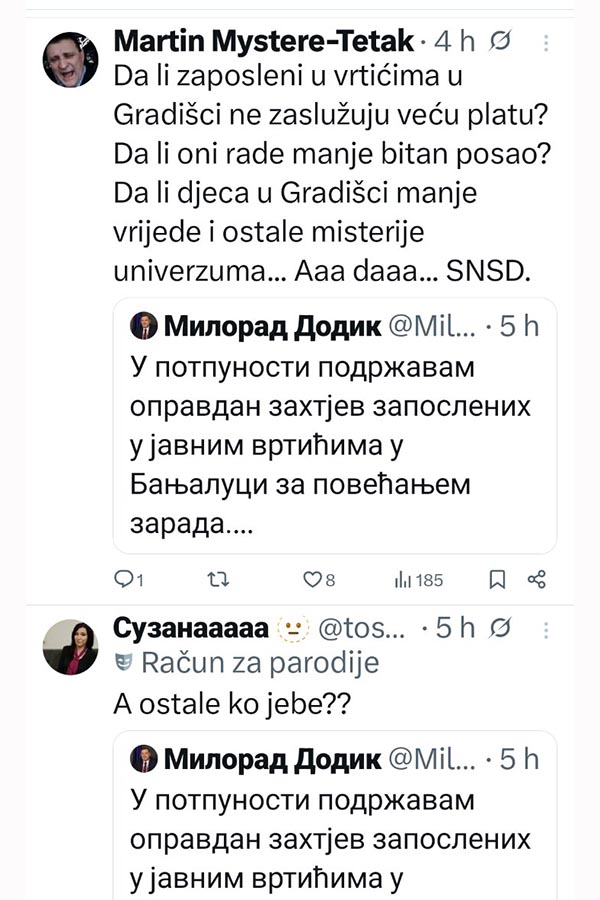This screenshot has width=600, height=900.
Task: Open more options on Сузанааааа's tweet
Action: (x=546, y=628)
